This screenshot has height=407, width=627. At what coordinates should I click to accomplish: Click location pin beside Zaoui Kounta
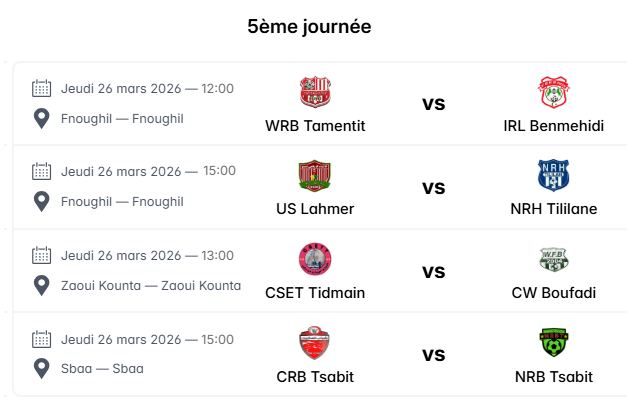pos(41,285)
